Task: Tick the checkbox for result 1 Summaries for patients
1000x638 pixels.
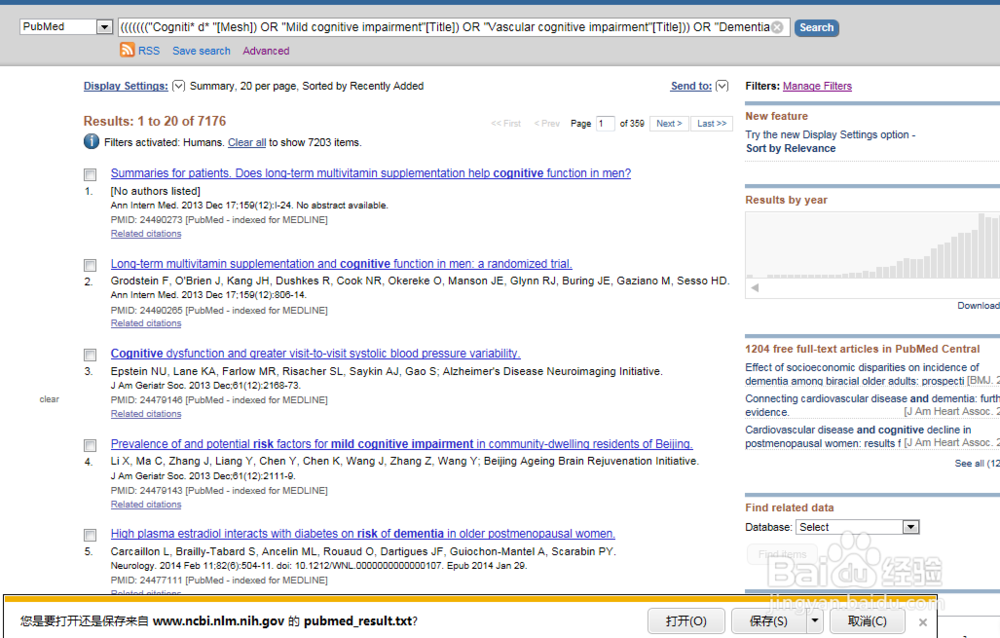Action: coord(91,174)
